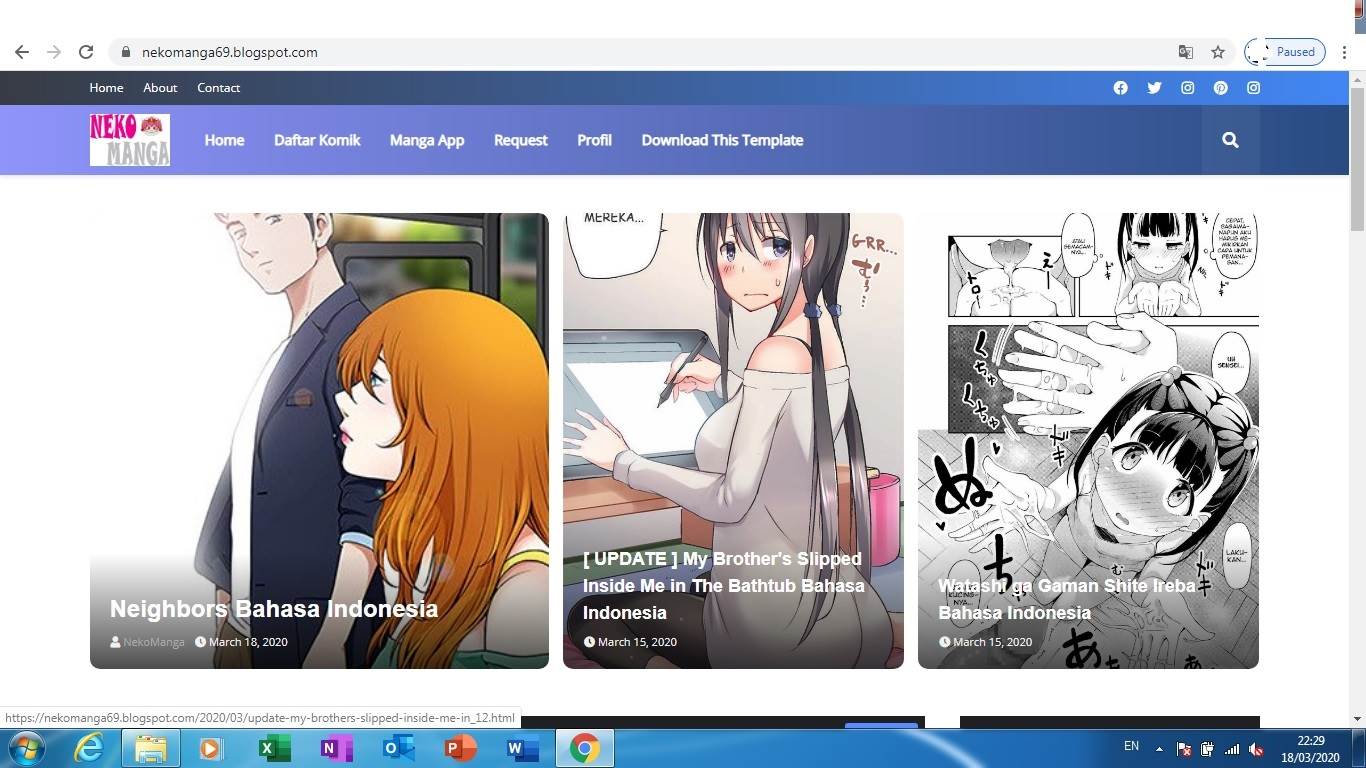Viewport: 1366px width, 768px height.
Task: Open the blog's Facebook page icon
Action: [1120, 88]
